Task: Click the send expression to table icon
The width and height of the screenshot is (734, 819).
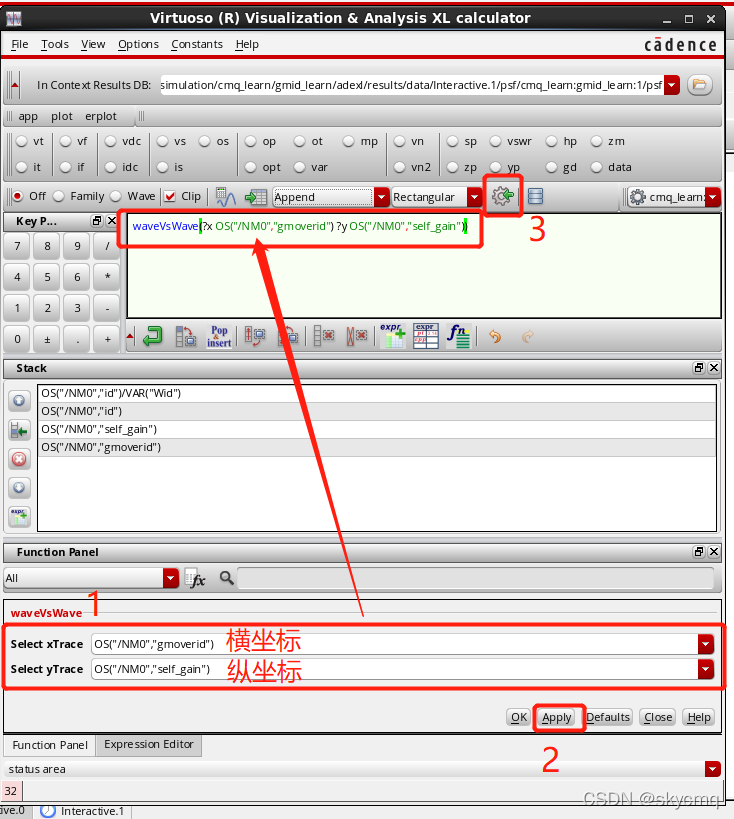Action: click(255, 197)
